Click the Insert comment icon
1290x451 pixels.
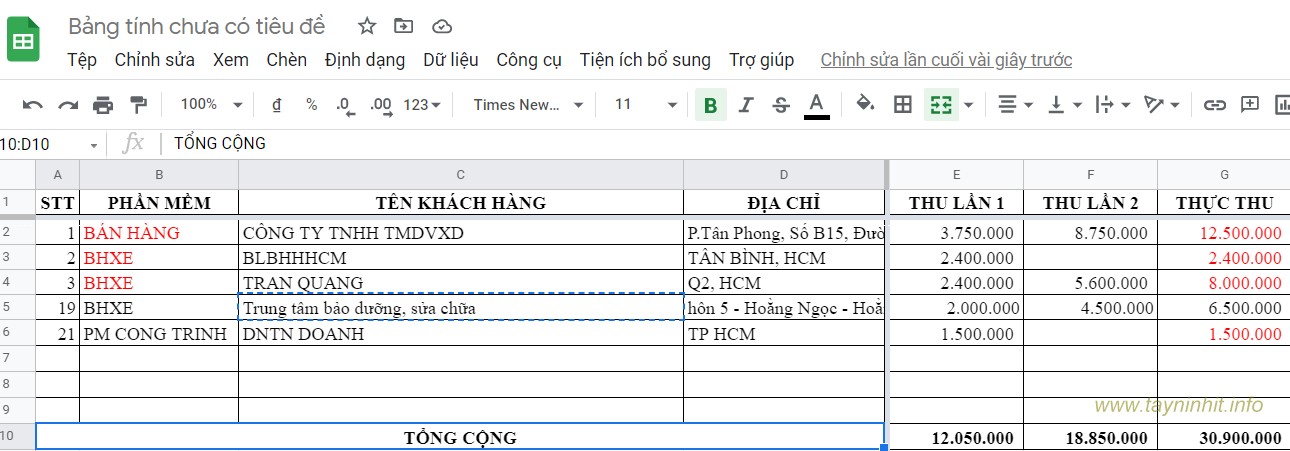(1249, 105)
